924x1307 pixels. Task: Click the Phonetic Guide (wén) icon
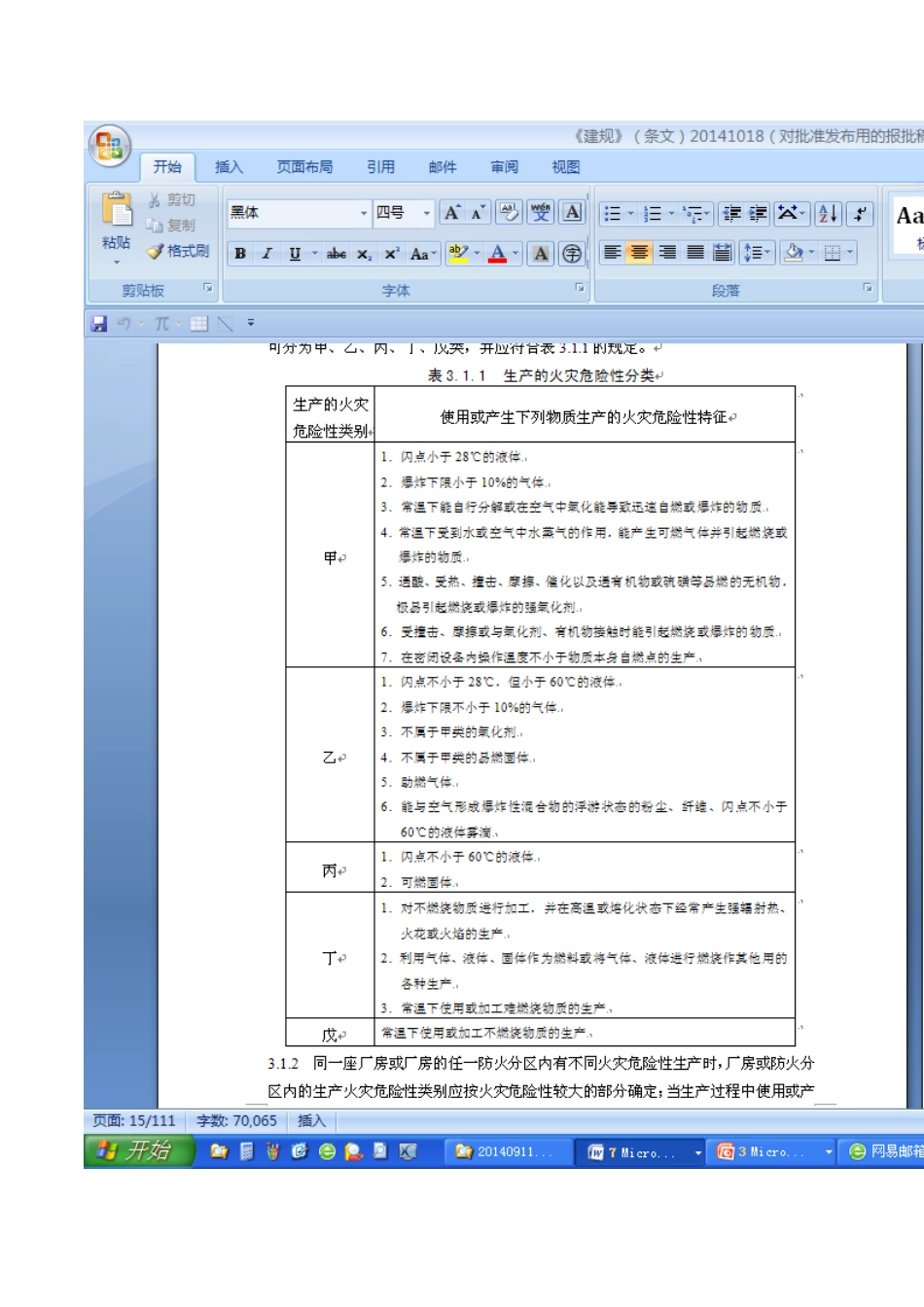tap(541, 213)
